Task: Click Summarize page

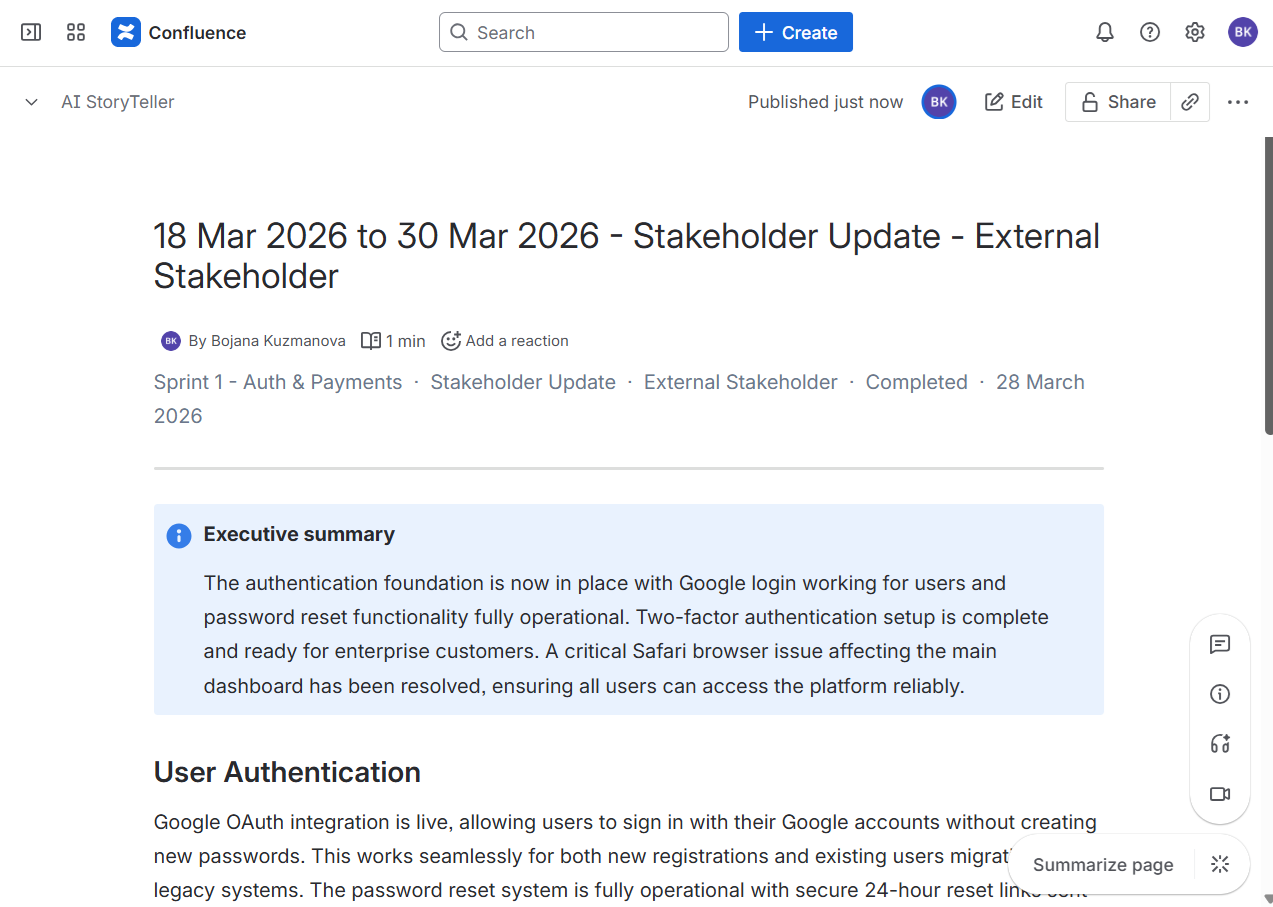Action: (x=1103, y=865)
